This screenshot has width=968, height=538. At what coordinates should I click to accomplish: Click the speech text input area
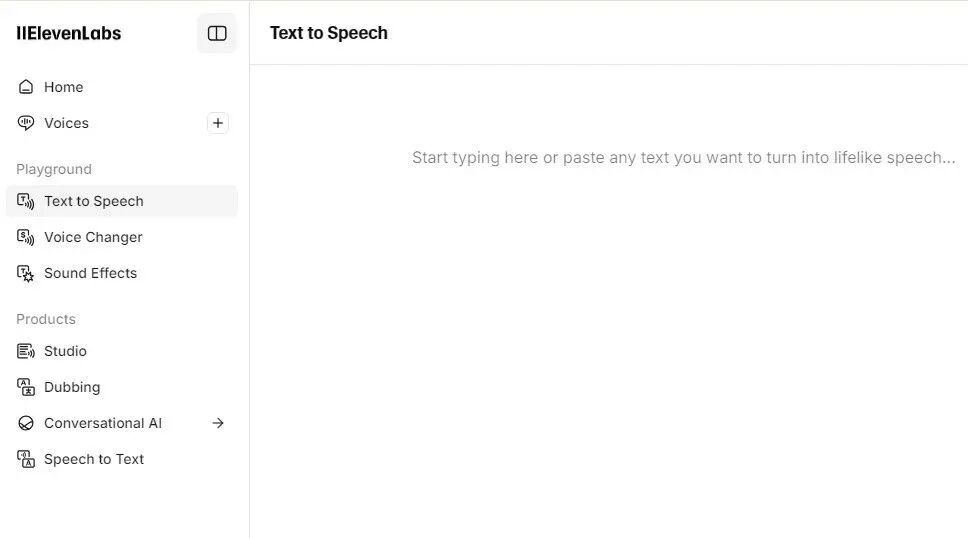[683, 158]
